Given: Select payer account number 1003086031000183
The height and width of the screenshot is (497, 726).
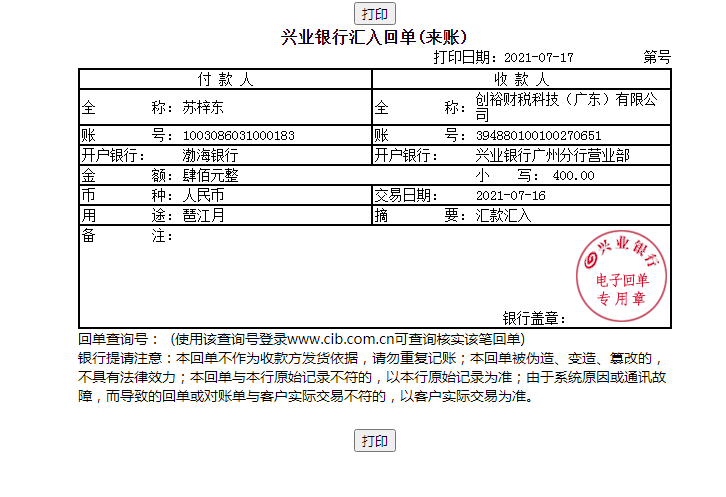Looking at the screenshot, I should (x=238, y=136).
